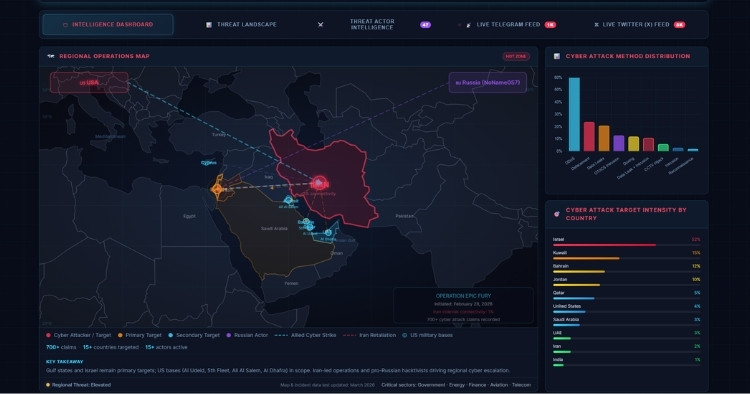
Task: Click the KEY TAKEAWAY heading
Action: (65, 361)
